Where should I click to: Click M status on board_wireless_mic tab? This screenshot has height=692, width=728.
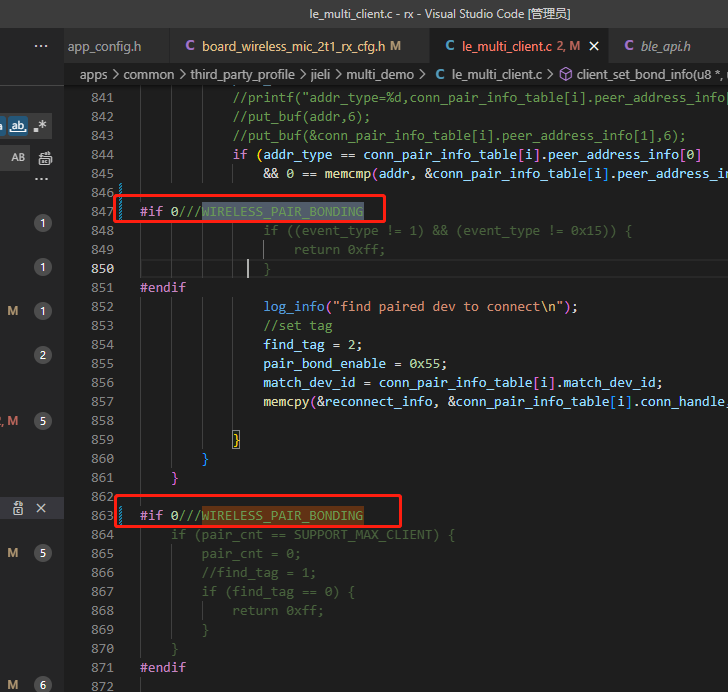coord(396,46)
